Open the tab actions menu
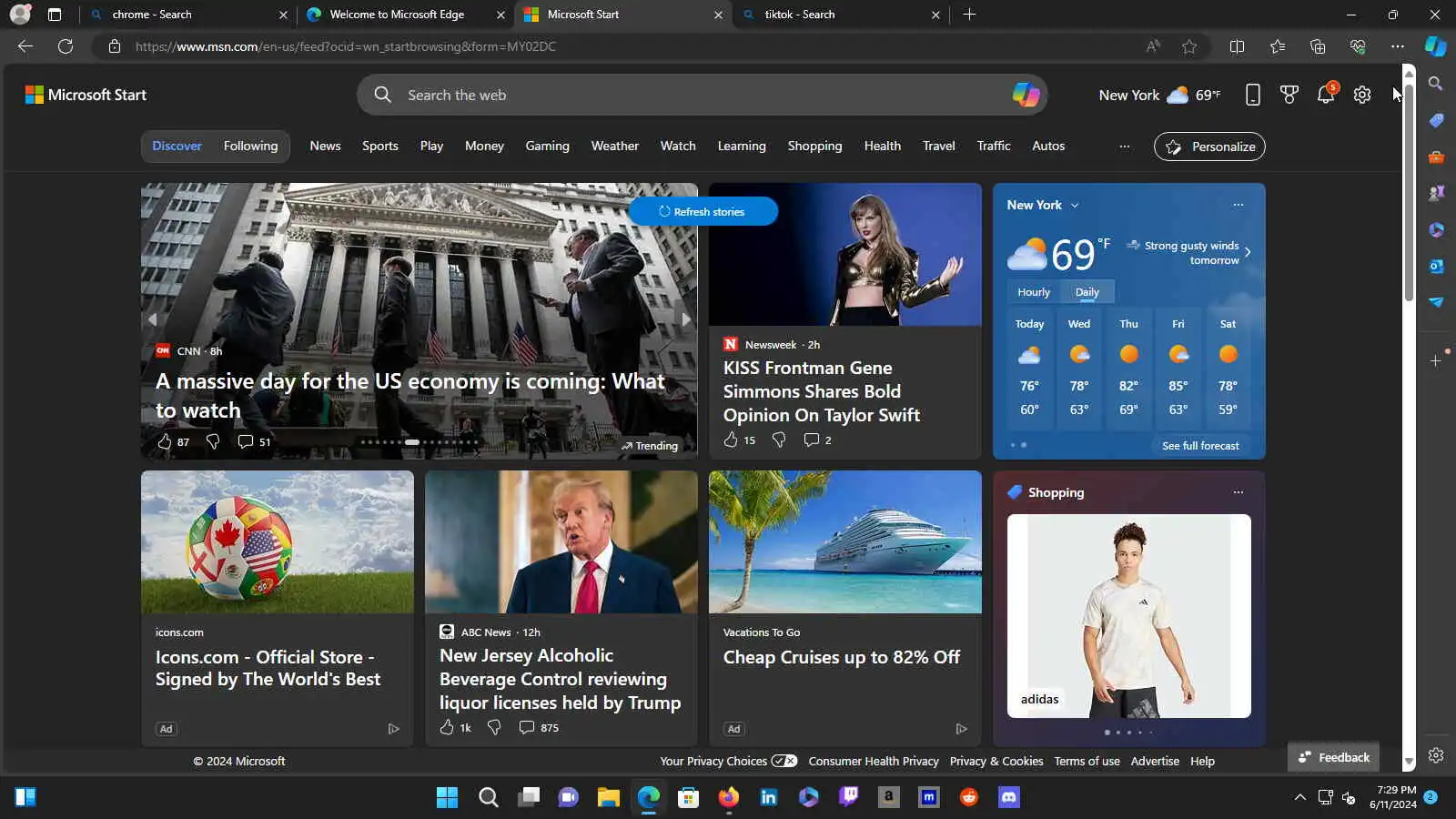 [55, 15]
